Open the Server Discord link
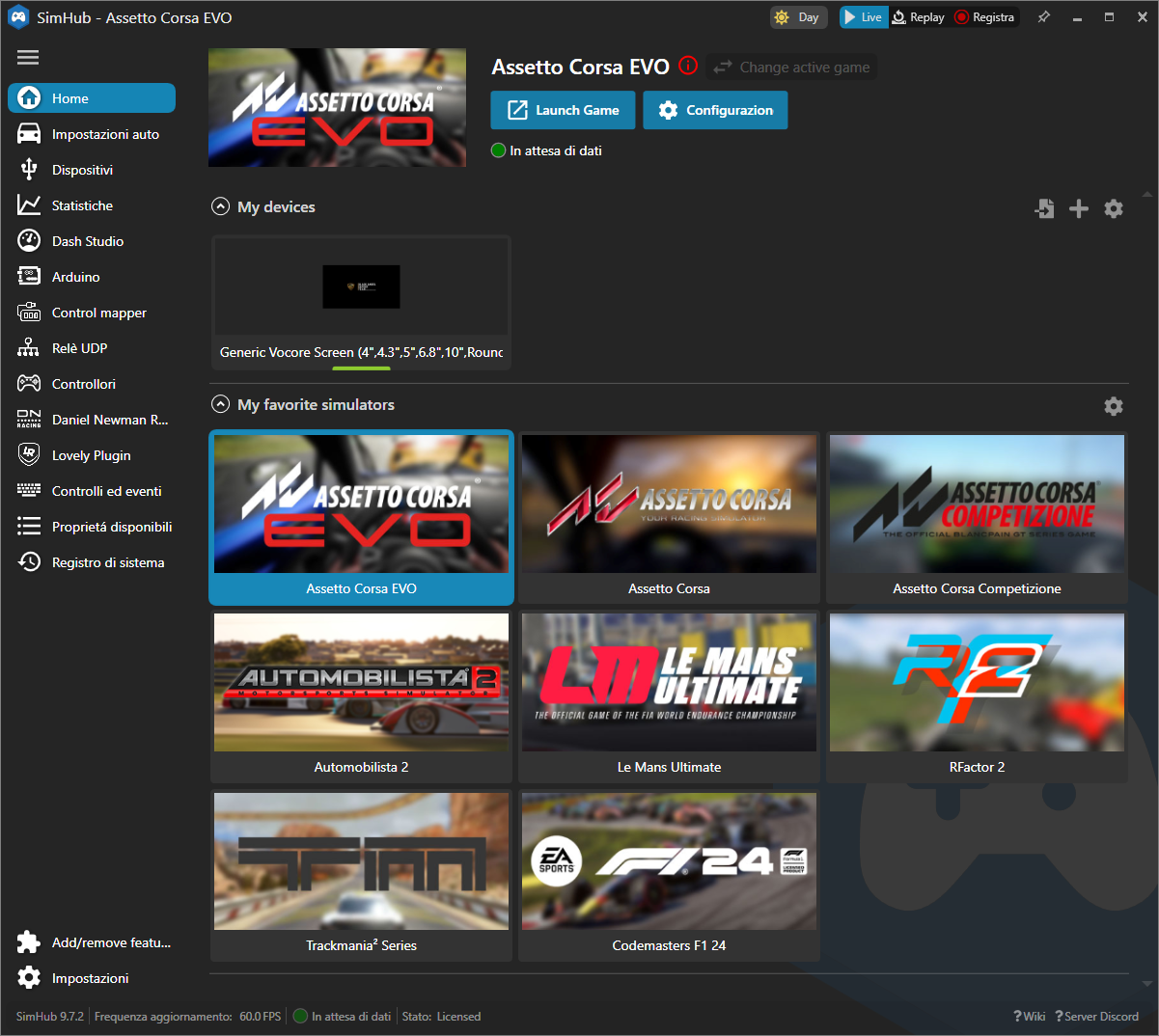The image size is (1159, 1036). point(1097,1016)
